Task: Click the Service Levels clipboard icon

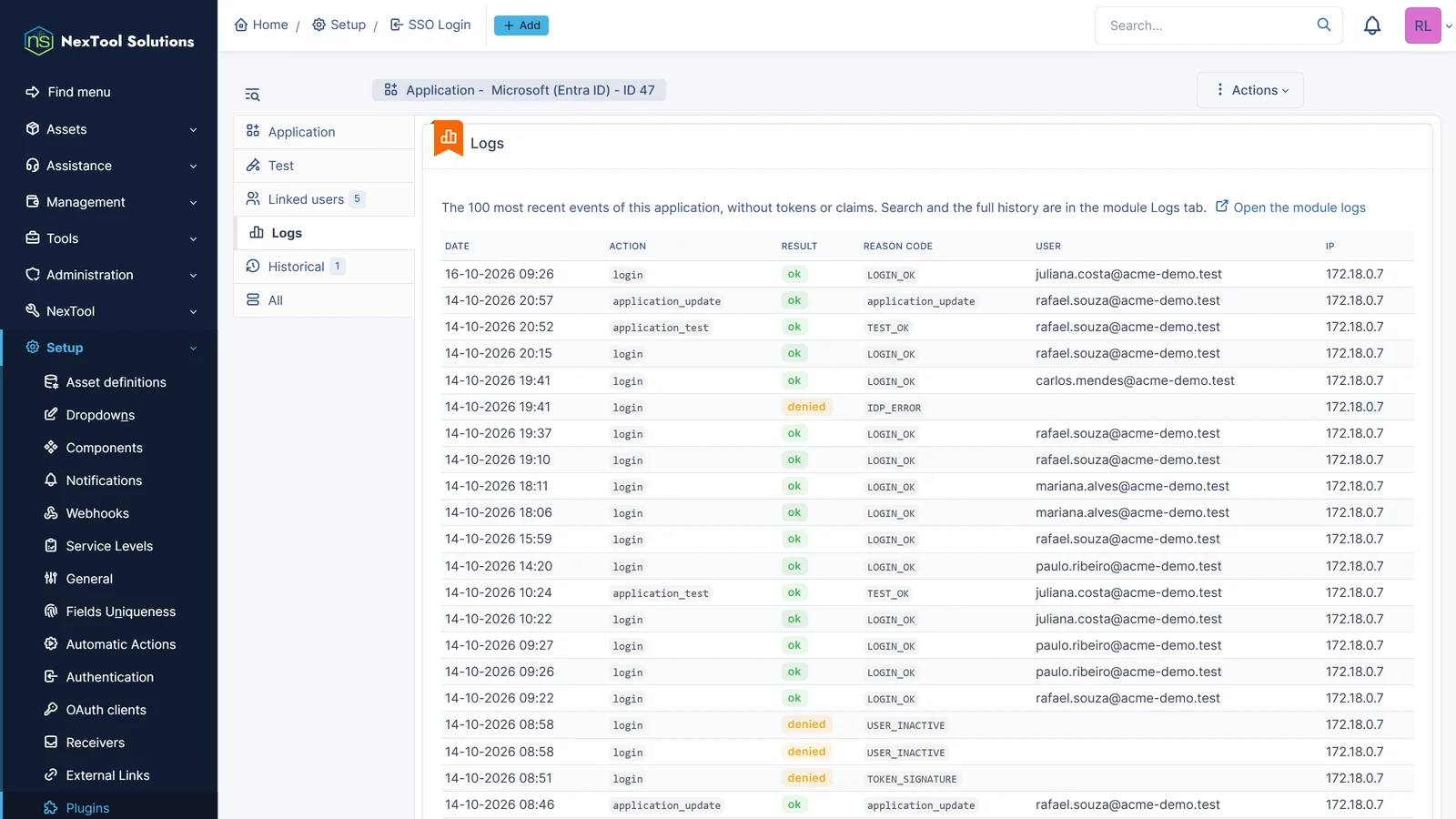Action: point(51,546)
